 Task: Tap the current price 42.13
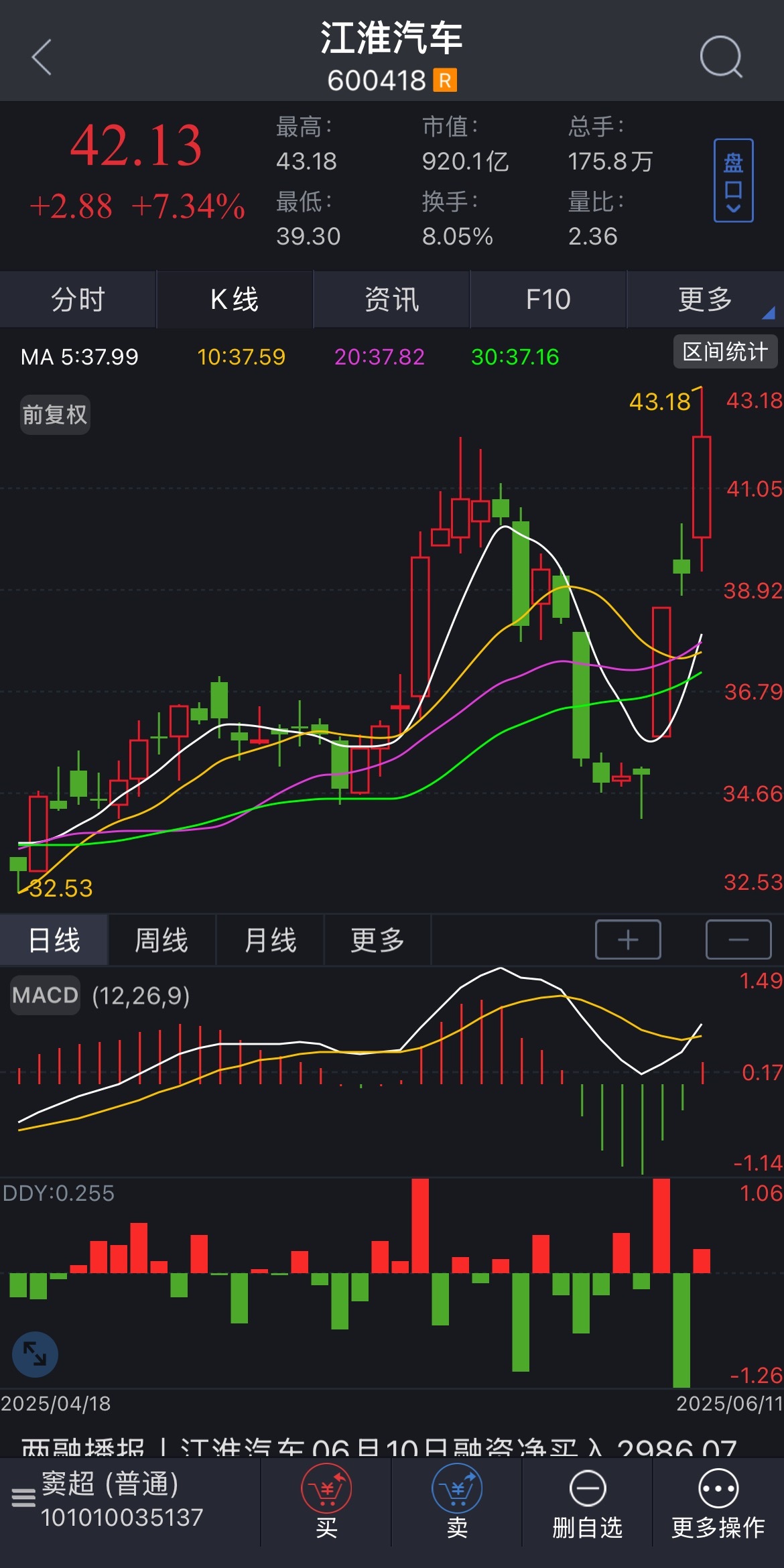click(136, 145)
